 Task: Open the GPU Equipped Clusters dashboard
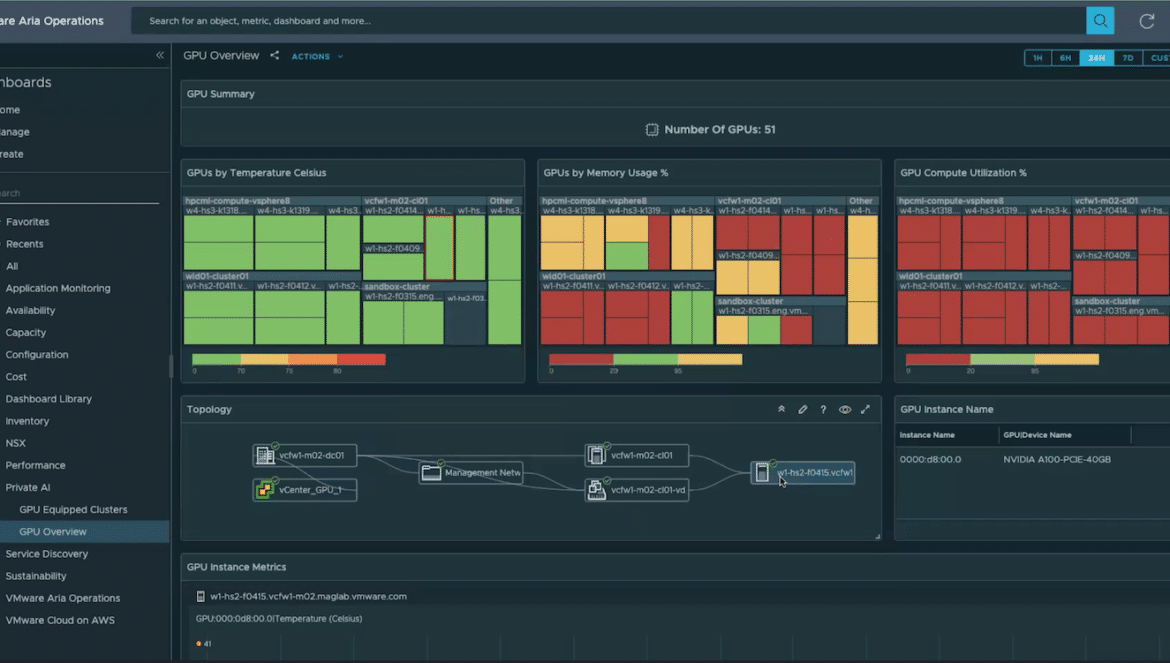click(x=73, y=509)
